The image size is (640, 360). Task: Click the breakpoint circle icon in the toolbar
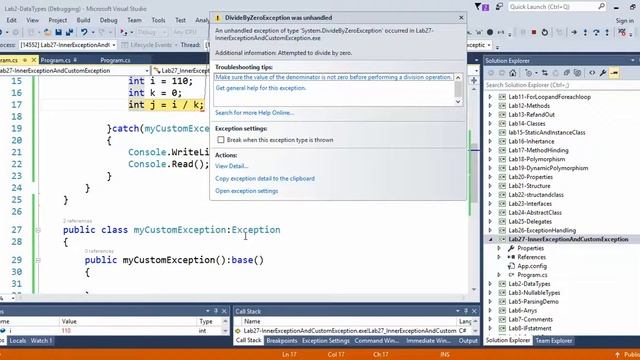point(490,32)
